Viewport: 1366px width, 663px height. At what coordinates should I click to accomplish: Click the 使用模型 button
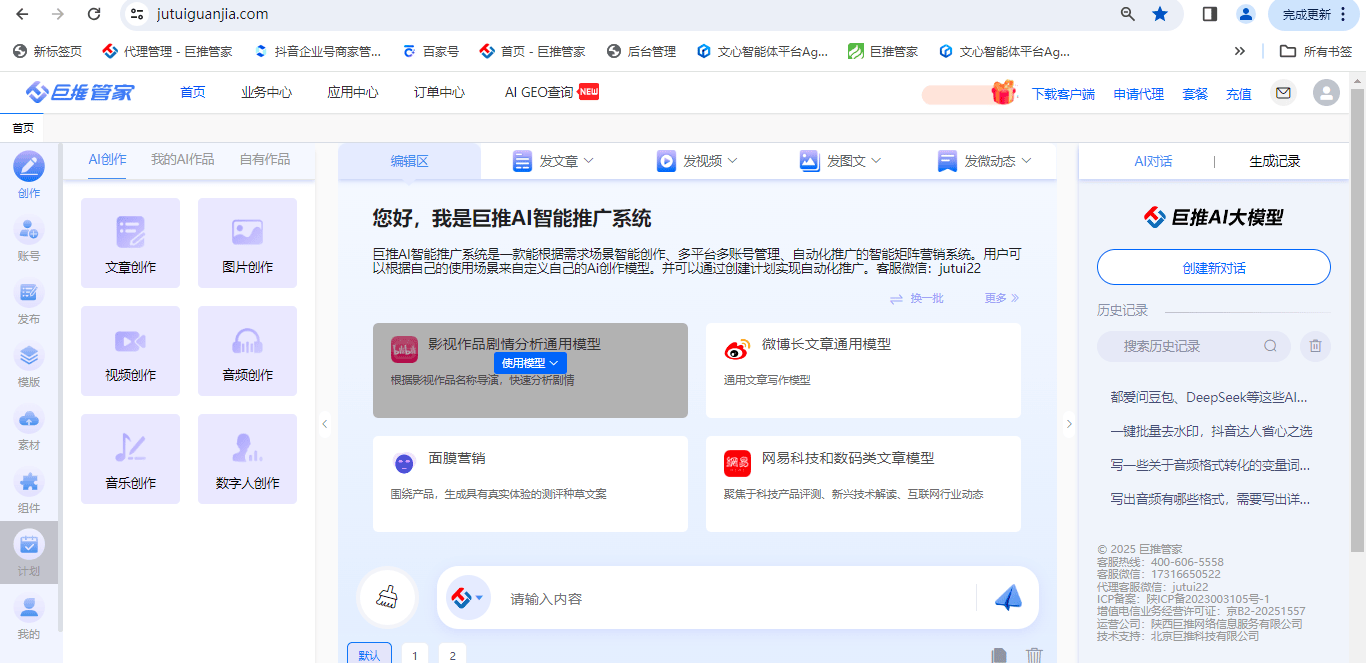pyautogui.click(x=530, y=363)
